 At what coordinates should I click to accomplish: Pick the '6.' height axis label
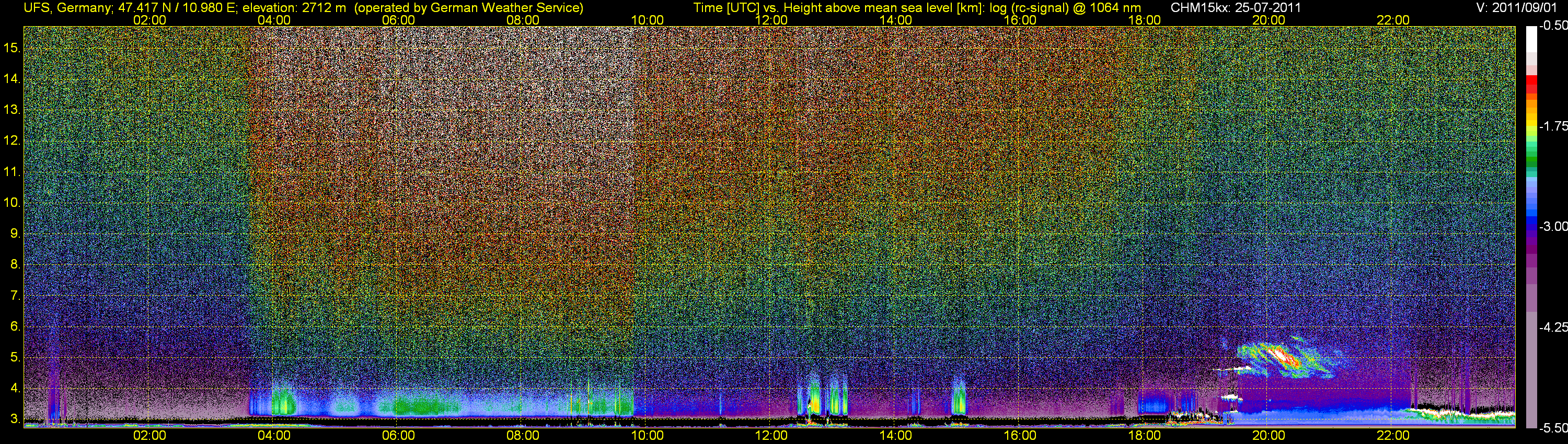(15, 326)
